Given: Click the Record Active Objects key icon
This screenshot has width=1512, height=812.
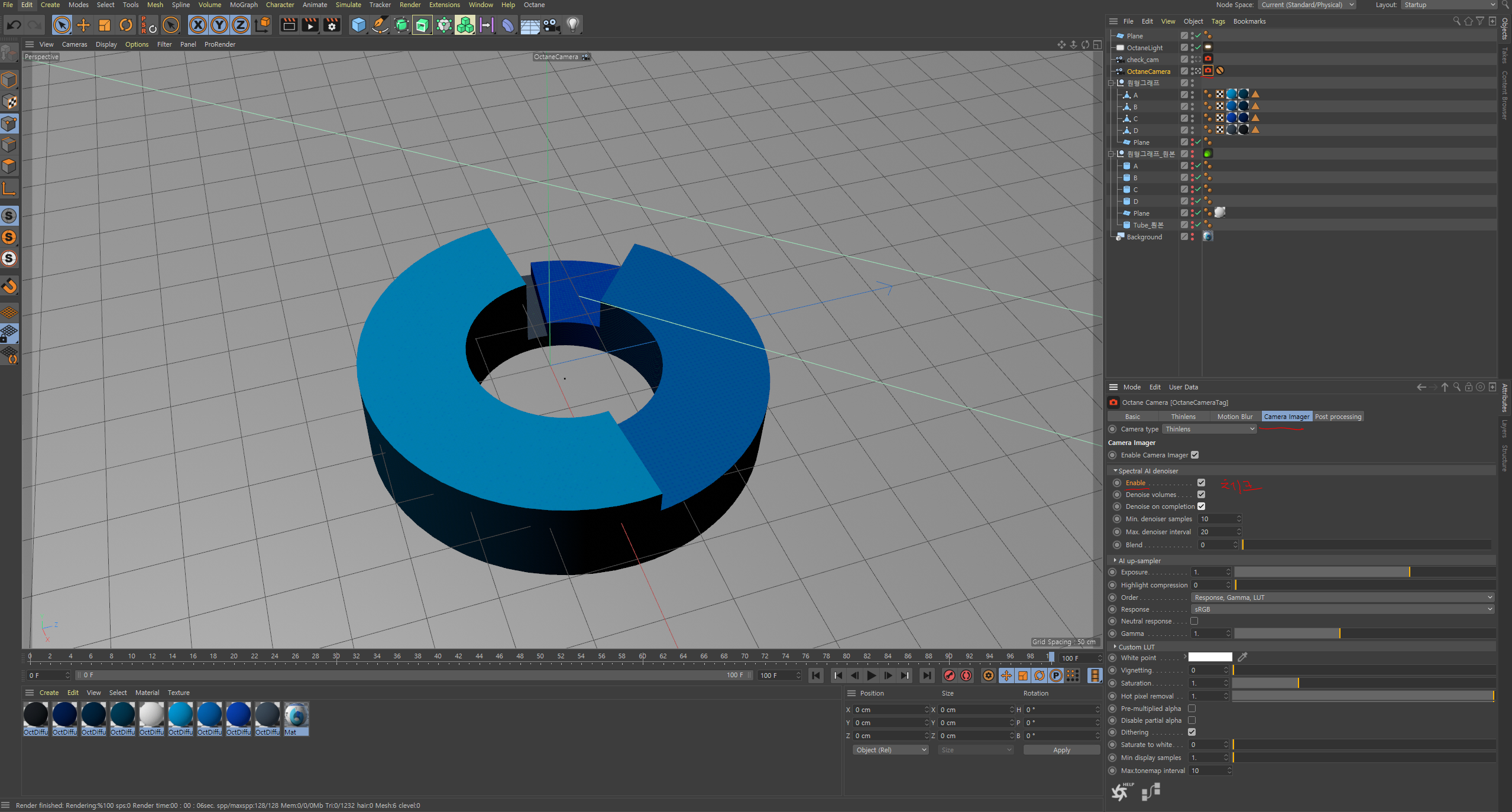Looking at the screenshot, I should point(950,675).
